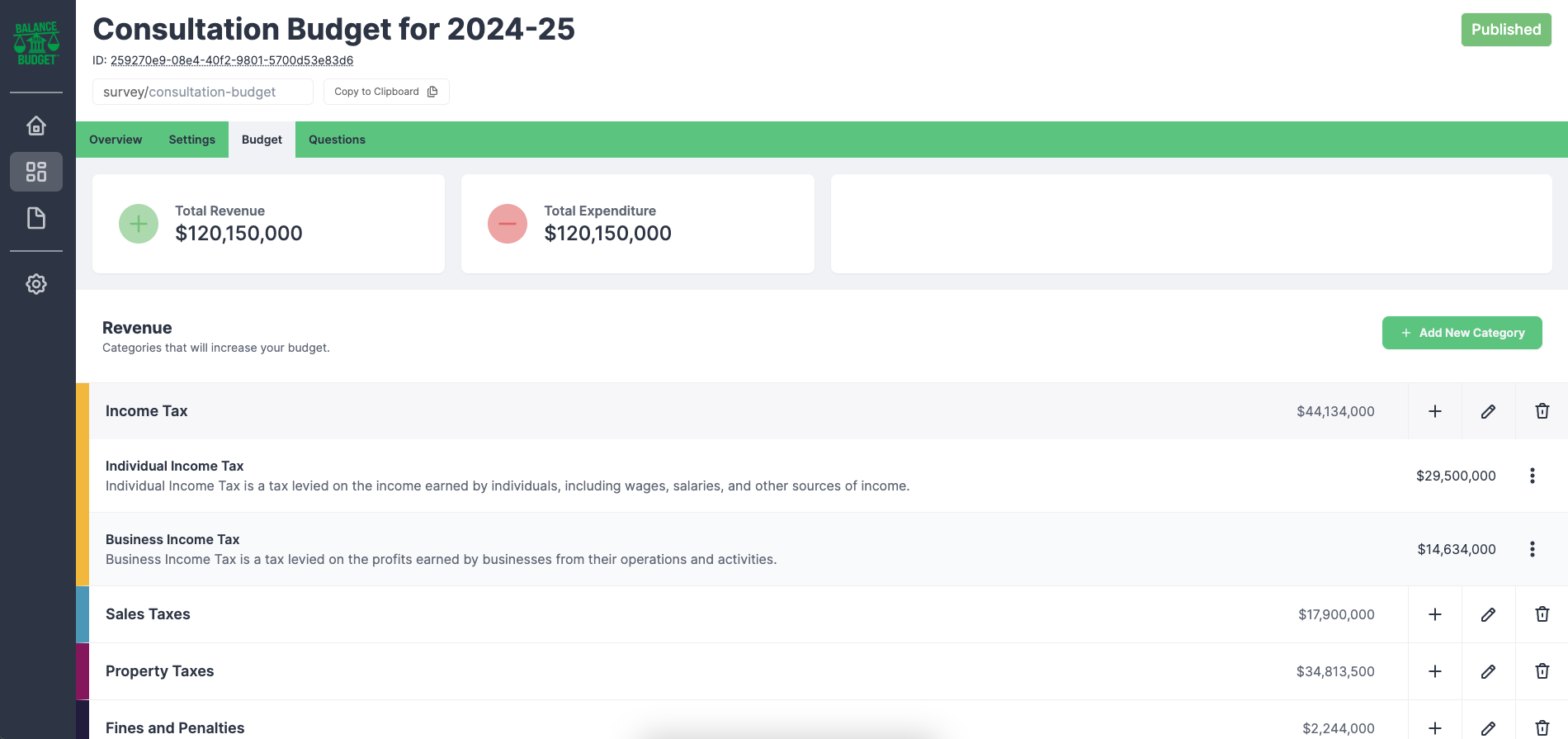Delete Income Tax category with trash icon

[x=1542, y=411]
